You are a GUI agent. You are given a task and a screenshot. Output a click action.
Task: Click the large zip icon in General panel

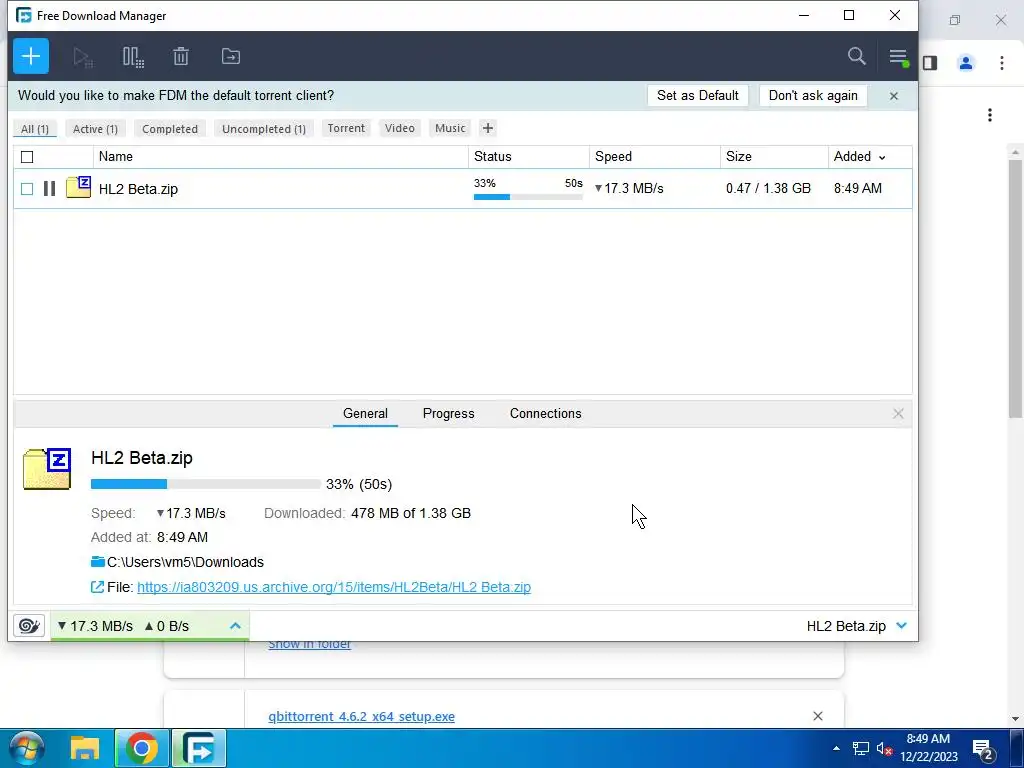pos(47,469)
